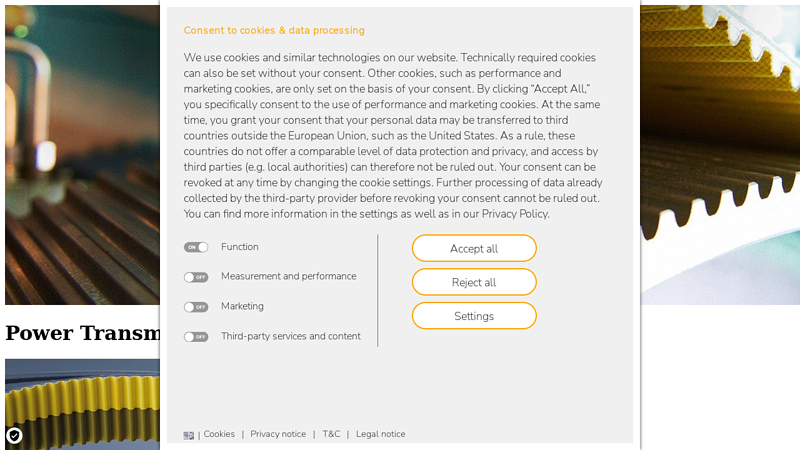
Task: Enable Third-party services and content switch
Action: point(196,337)
